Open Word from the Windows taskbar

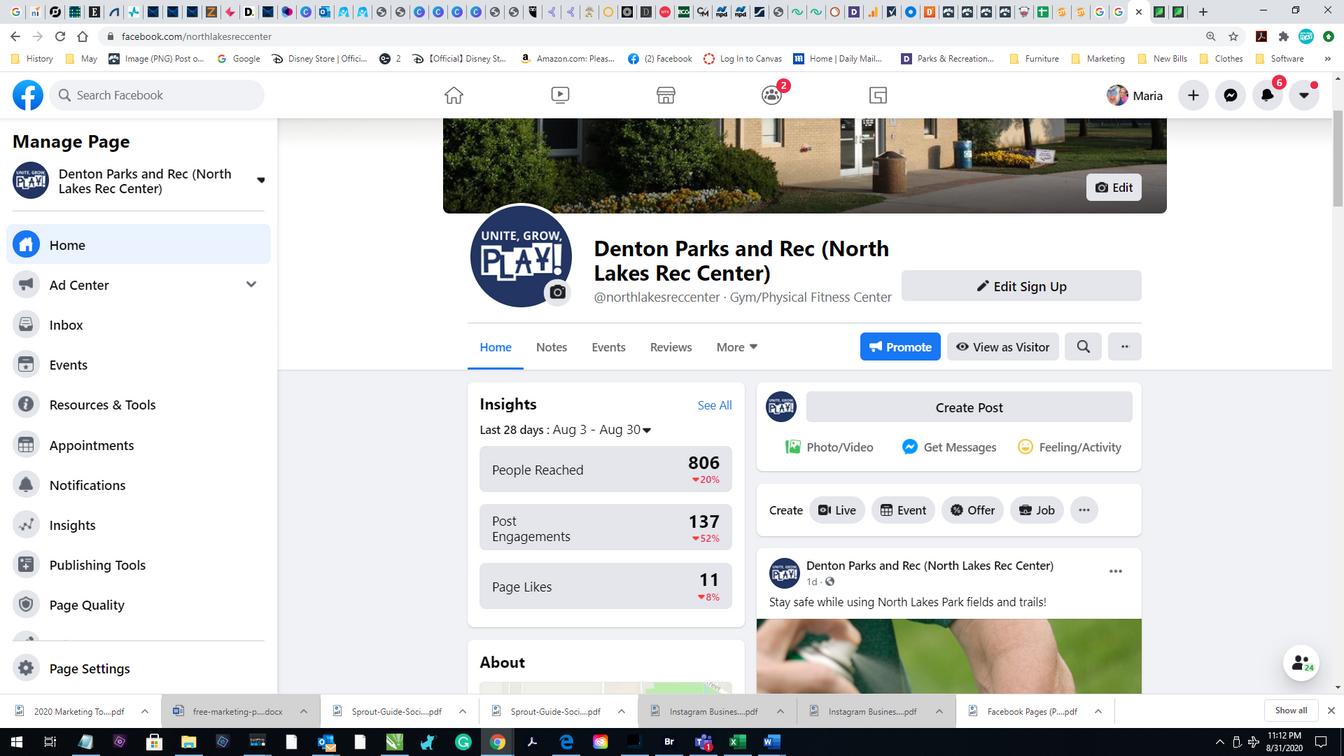point(772,742)
